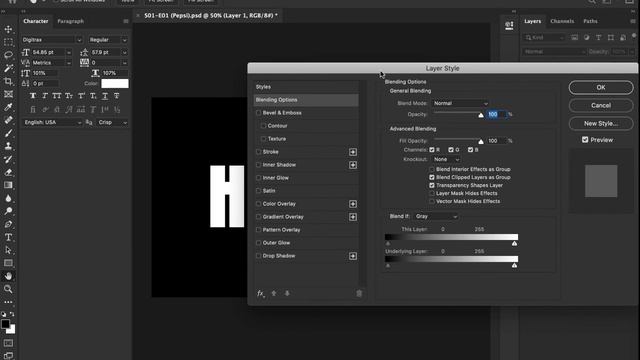Click the white text Color swatch
The width and height of the screenshot is (640, 360).
tap(115, 83)
